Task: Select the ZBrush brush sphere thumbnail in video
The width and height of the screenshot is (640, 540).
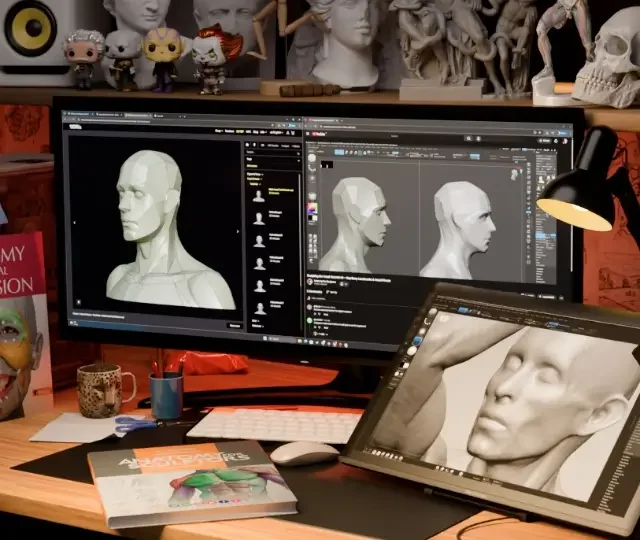Action: point(312,158)
